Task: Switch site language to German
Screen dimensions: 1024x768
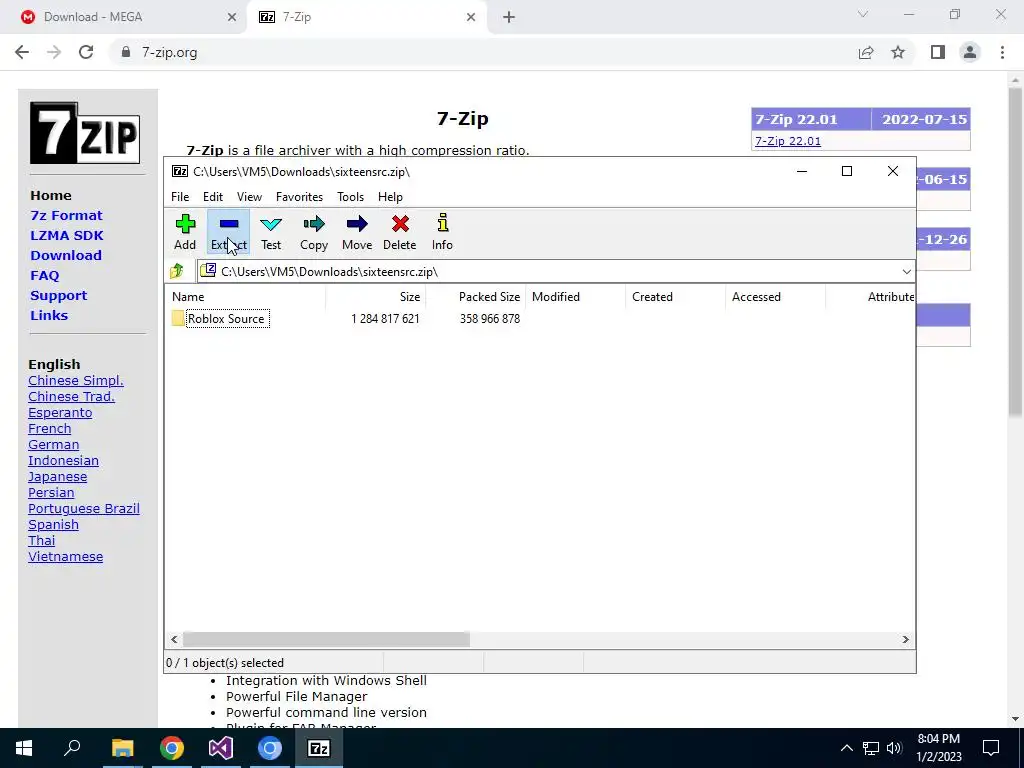Action: (x=54, y=445)
